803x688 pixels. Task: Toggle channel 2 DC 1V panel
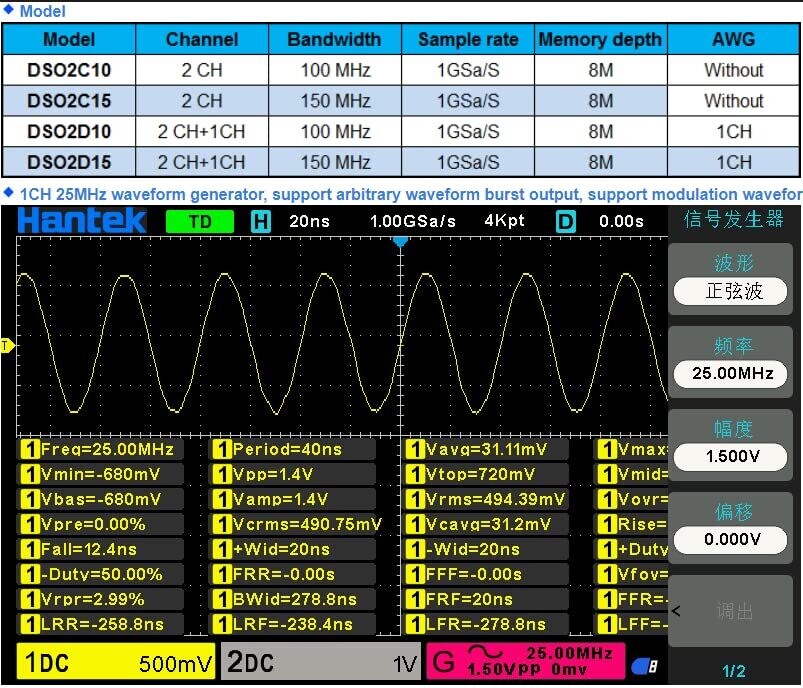[320, 662]
